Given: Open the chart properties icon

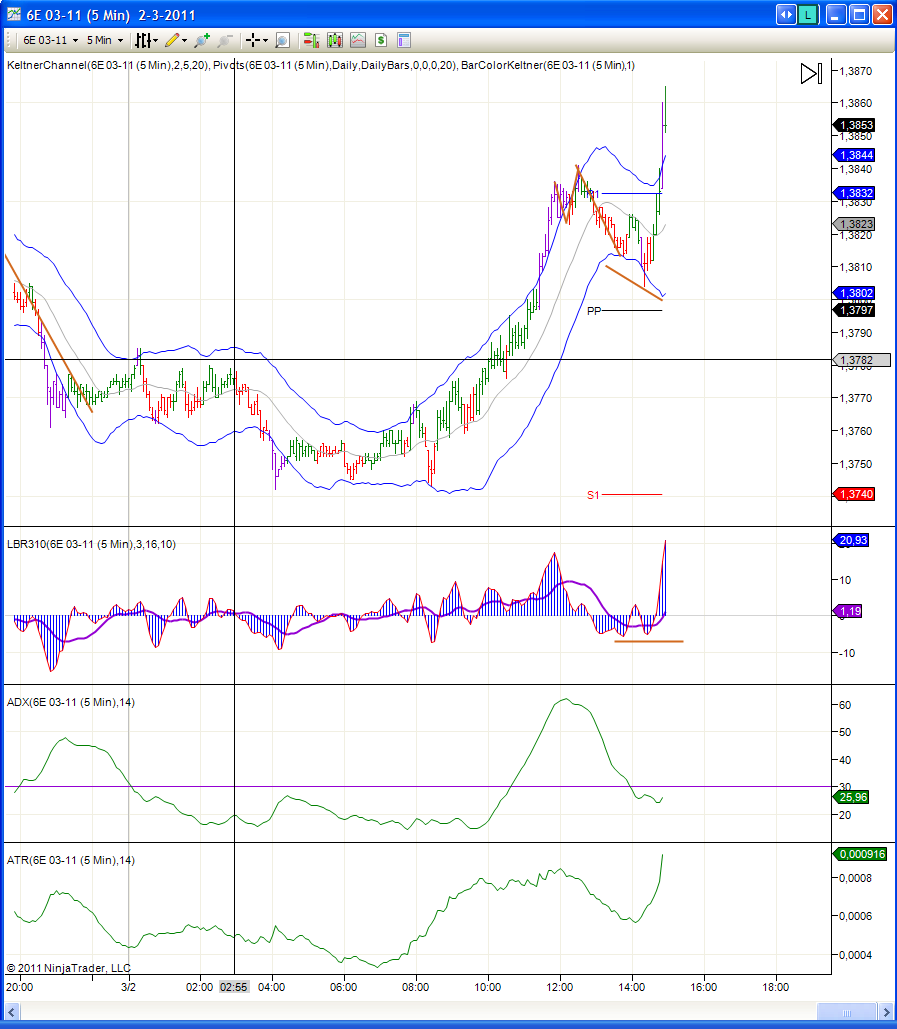Looking at the screenshot, I should 404,40.
